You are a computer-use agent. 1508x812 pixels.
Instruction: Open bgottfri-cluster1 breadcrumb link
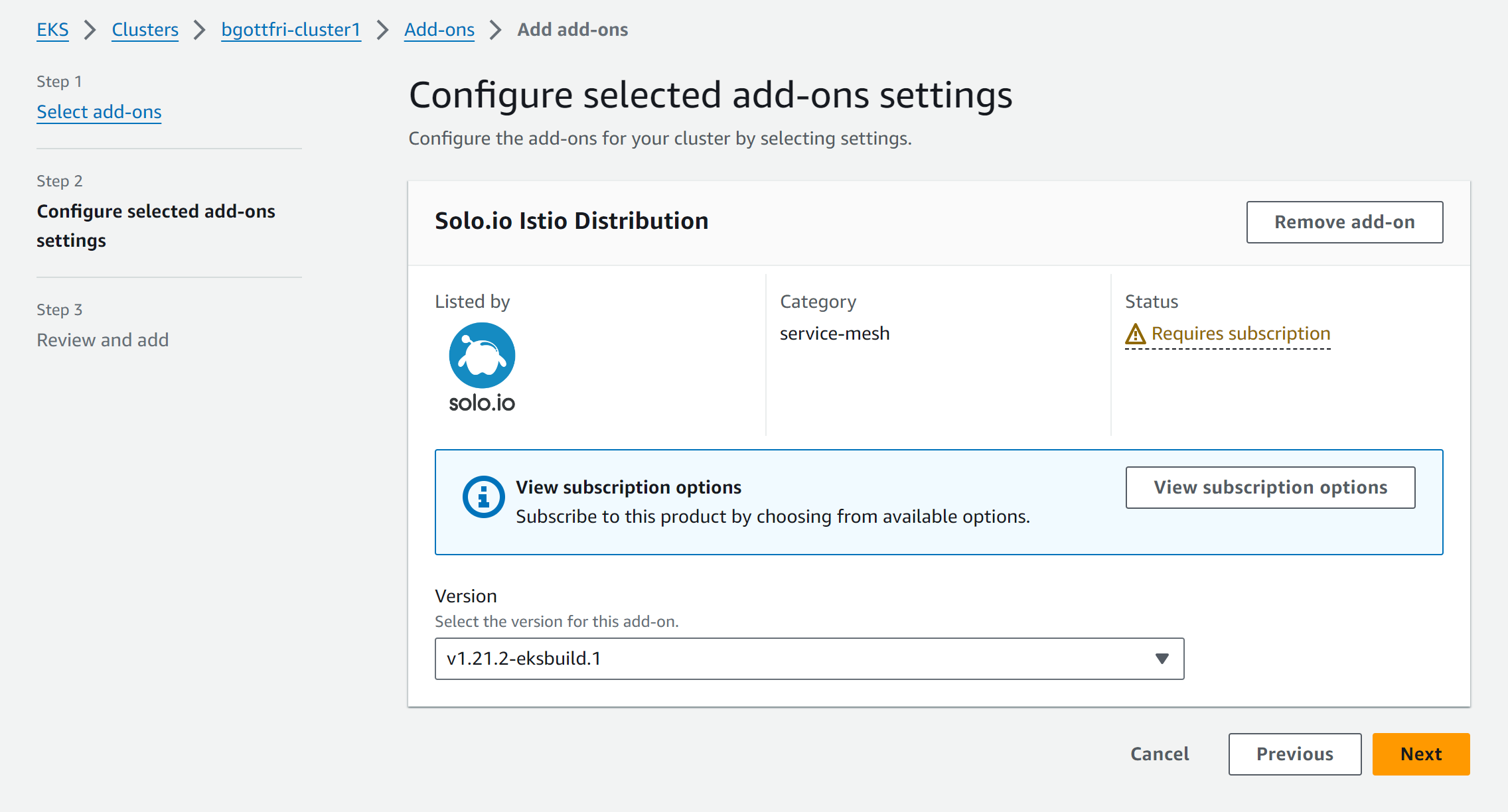[x=291, y=30]
